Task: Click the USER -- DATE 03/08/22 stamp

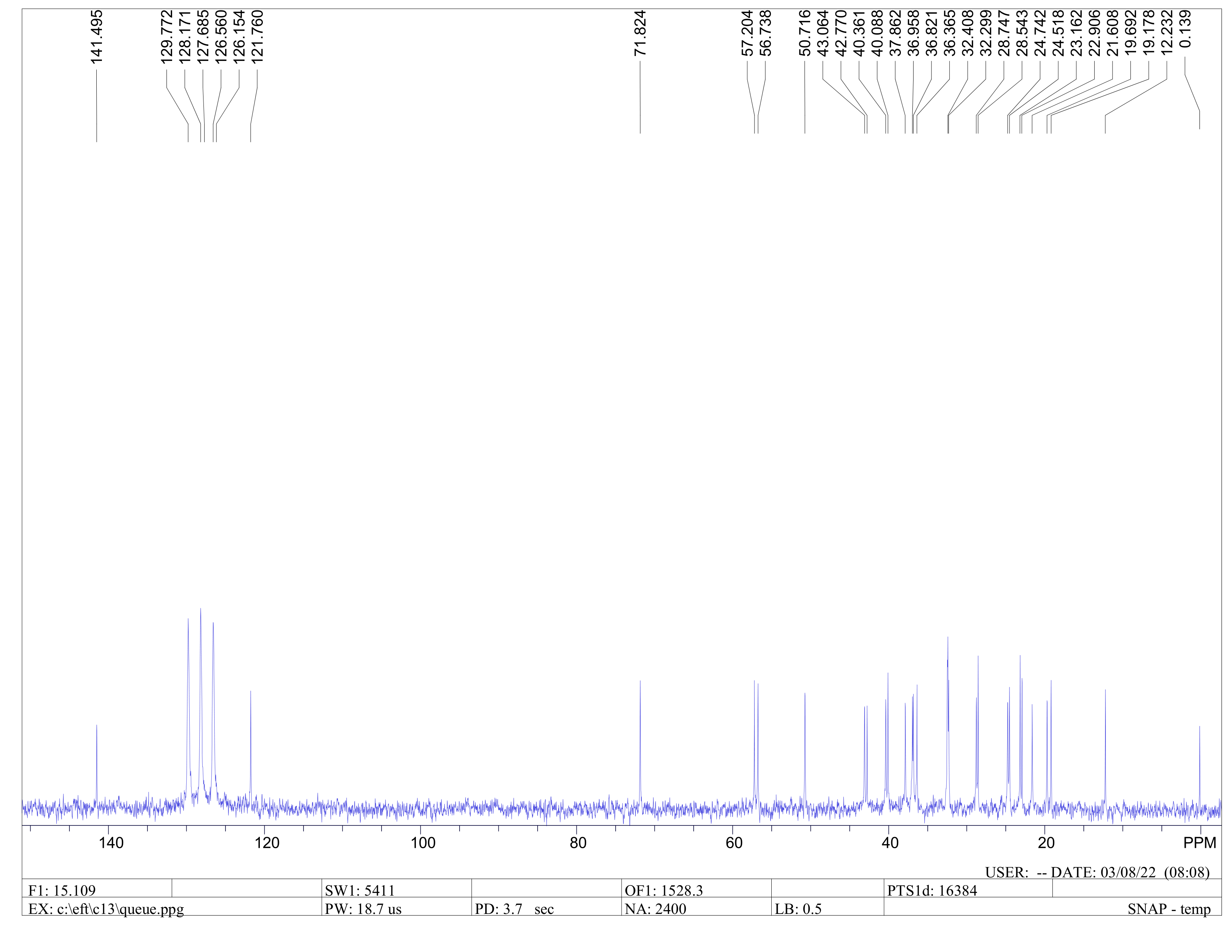Action: [1097, 872]
